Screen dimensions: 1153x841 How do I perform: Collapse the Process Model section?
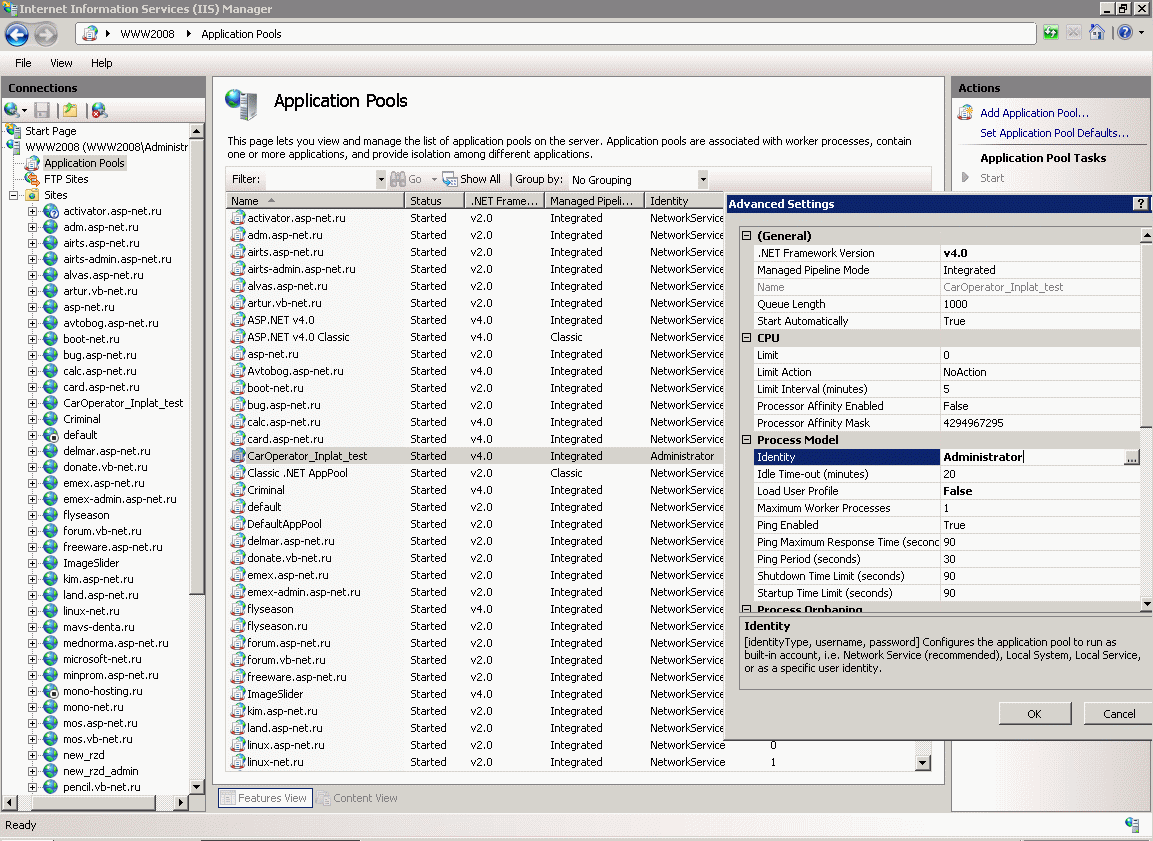[746, 440]
